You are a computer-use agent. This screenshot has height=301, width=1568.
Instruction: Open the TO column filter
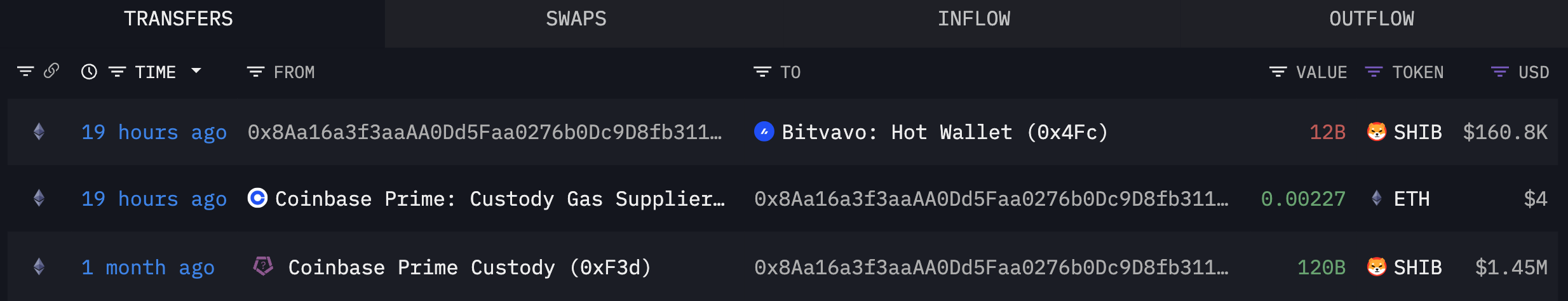click(762, 72)
